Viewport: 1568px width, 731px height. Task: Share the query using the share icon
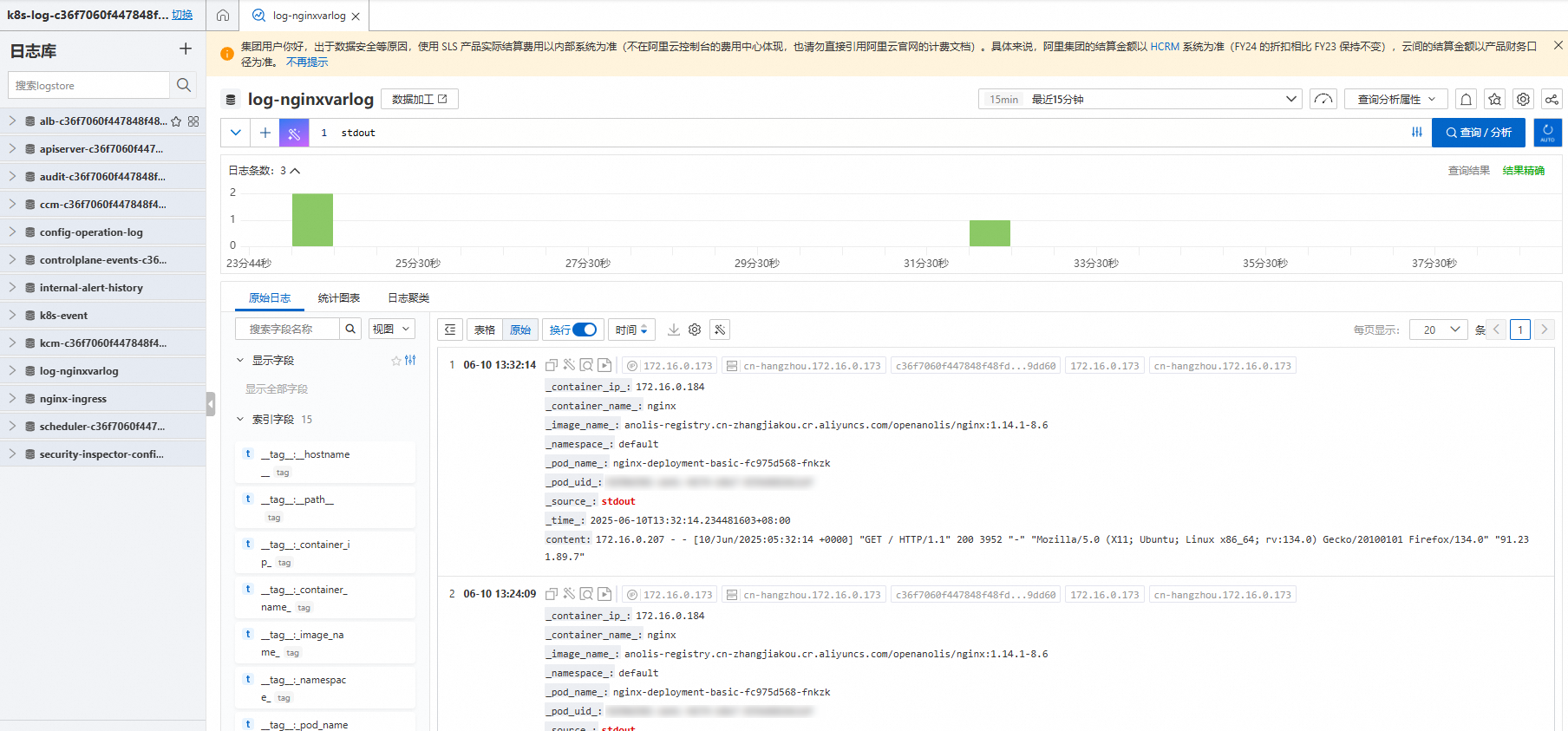(x=1552, y=99)
